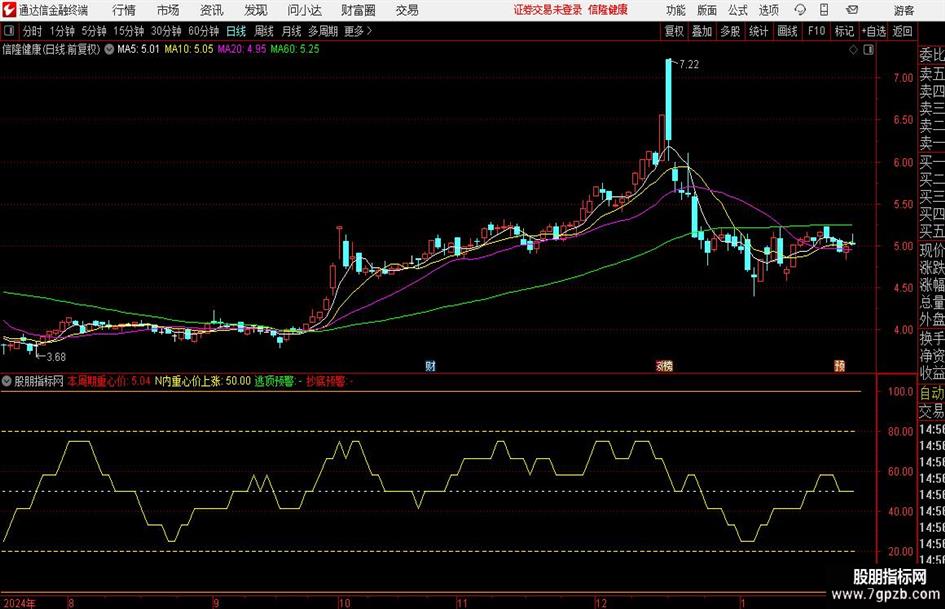Viewport: 945px width, 609px height.
Task: Click the MA60: 5.25 indicator label
Action: [x=295, y=49]
